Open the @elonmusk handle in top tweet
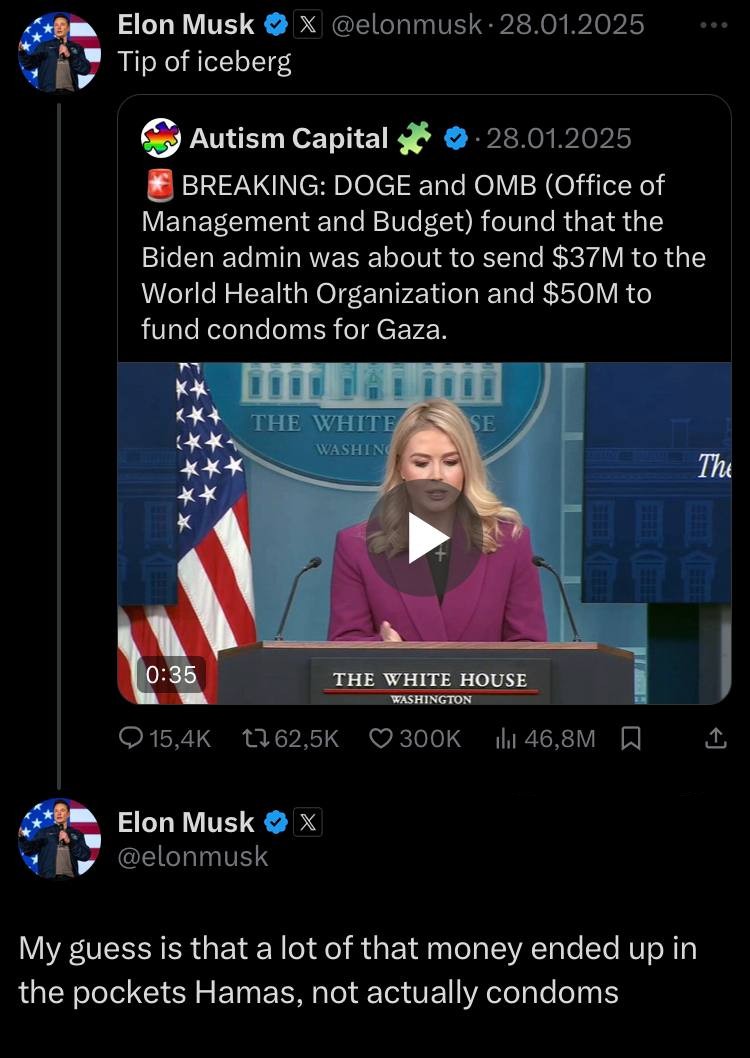The image size is (750, 1058). pyautogui.click(x=406, y=24)
